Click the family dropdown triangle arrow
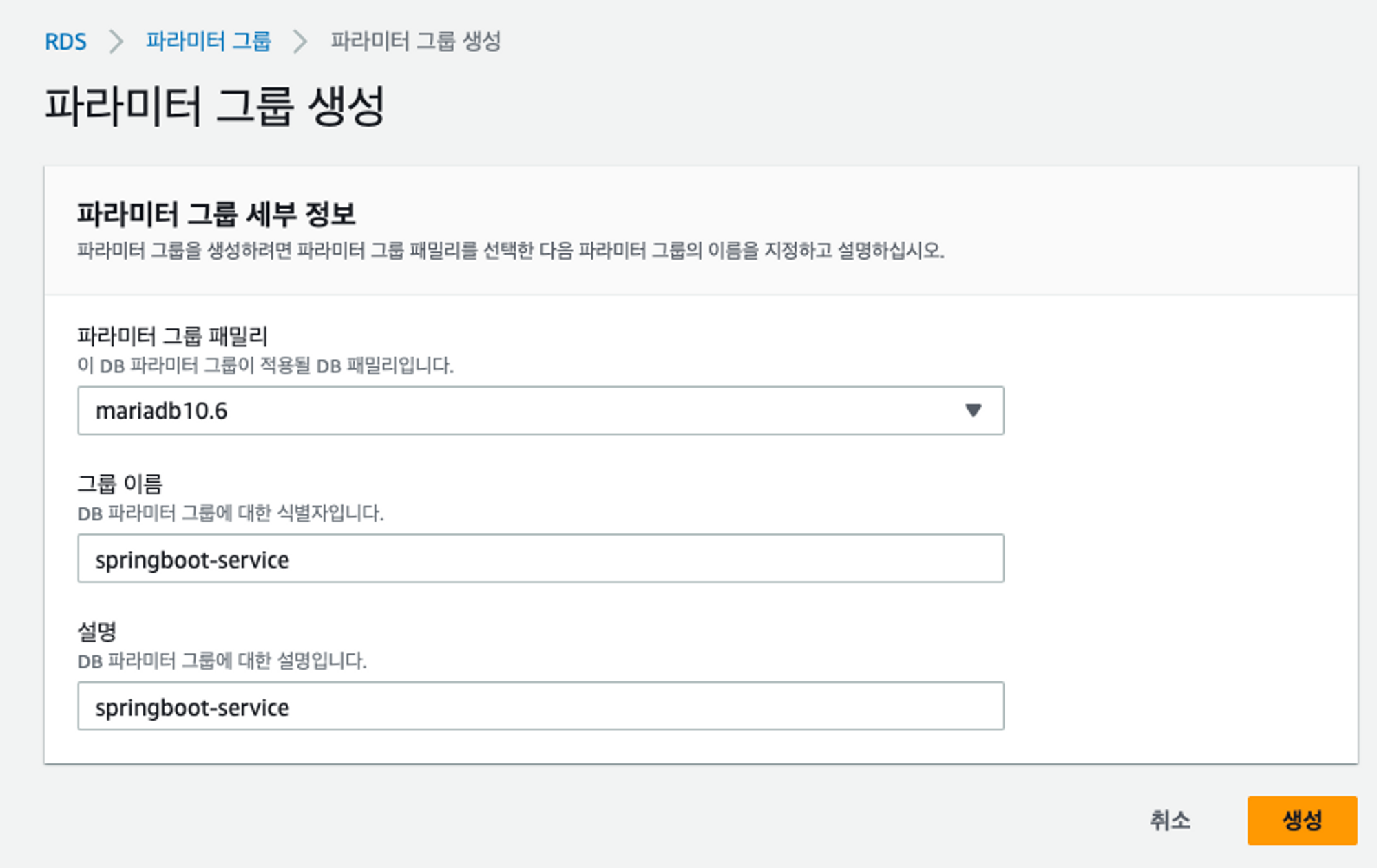The width and height of the screenshot is (1377, 868). tap(973, 410)
